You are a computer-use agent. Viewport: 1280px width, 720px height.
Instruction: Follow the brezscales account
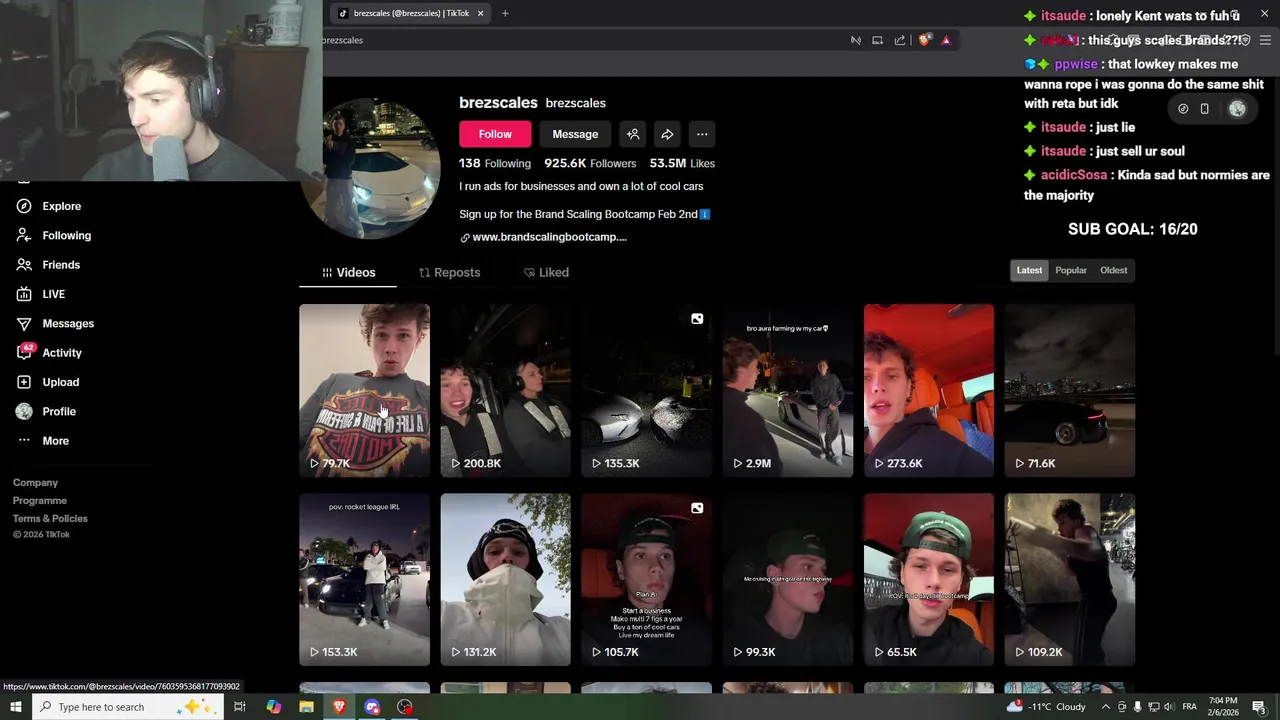(495, 134)
